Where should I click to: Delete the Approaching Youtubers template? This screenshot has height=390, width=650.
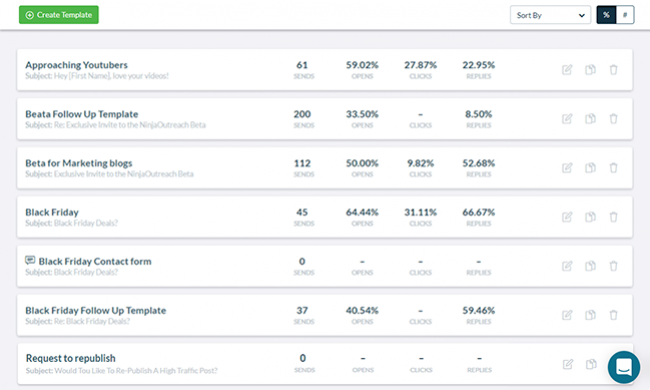coord(614,70)
